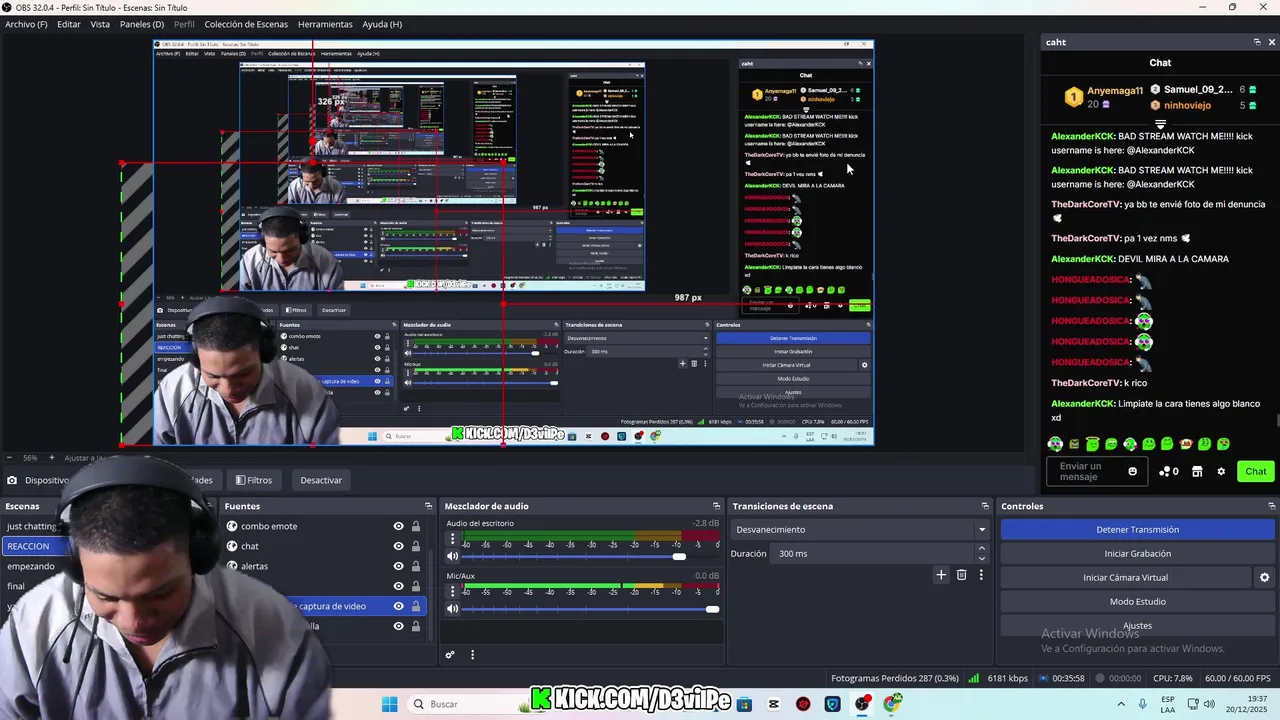Screen dimensions: 1280x720
Task: Open audio mixer menu three dots
Action: (x=472, y=655)
